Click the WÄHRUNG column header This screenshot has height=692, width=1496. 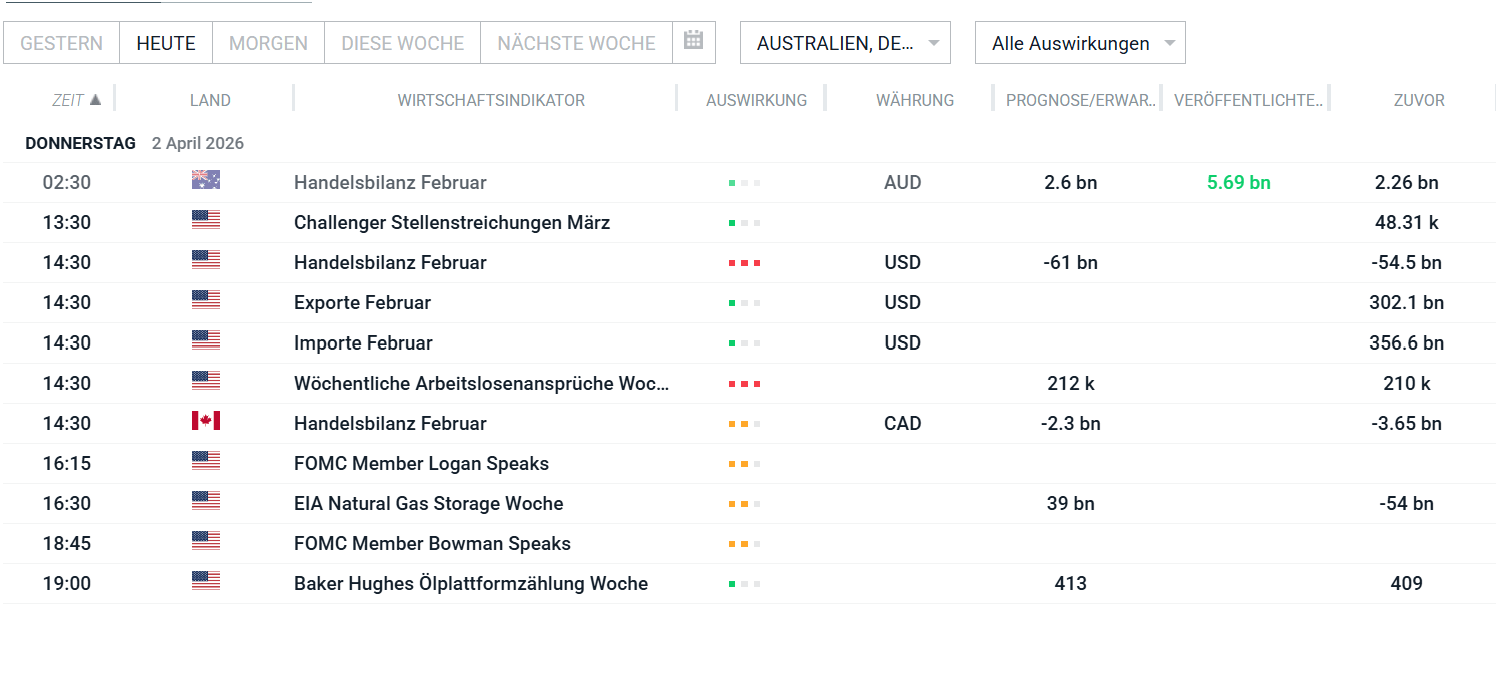pos(914,99)
